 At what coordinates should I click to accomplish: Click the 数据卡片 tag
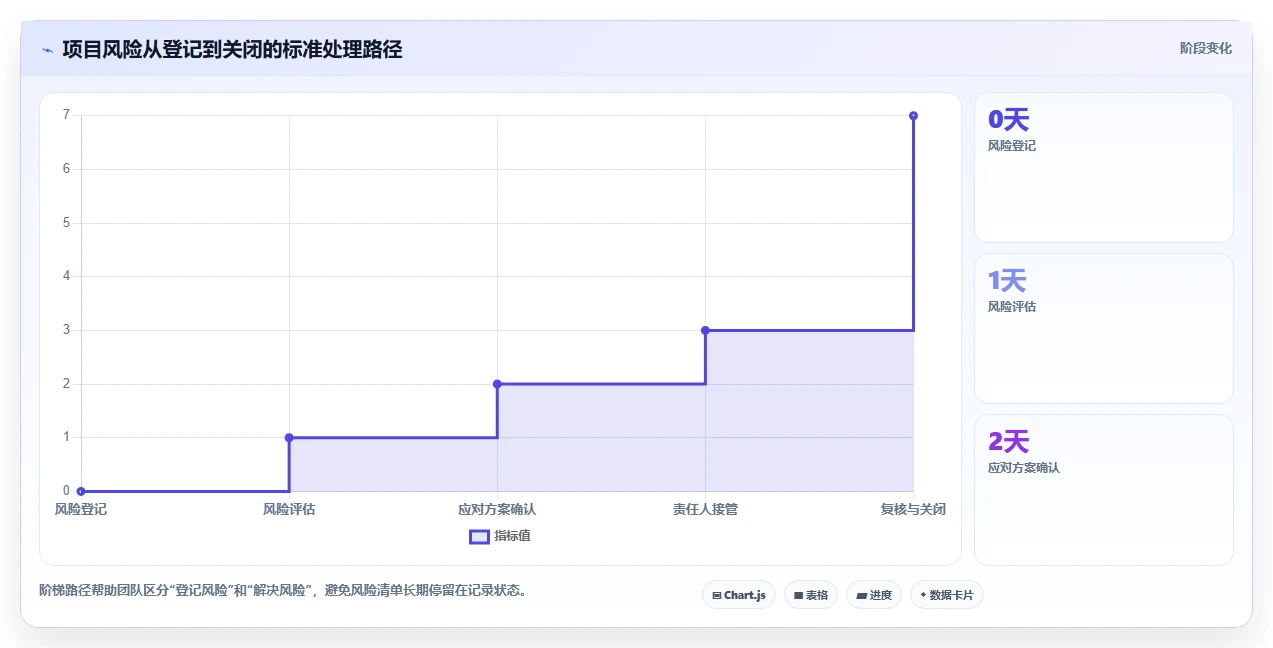[x=946, y=595]
